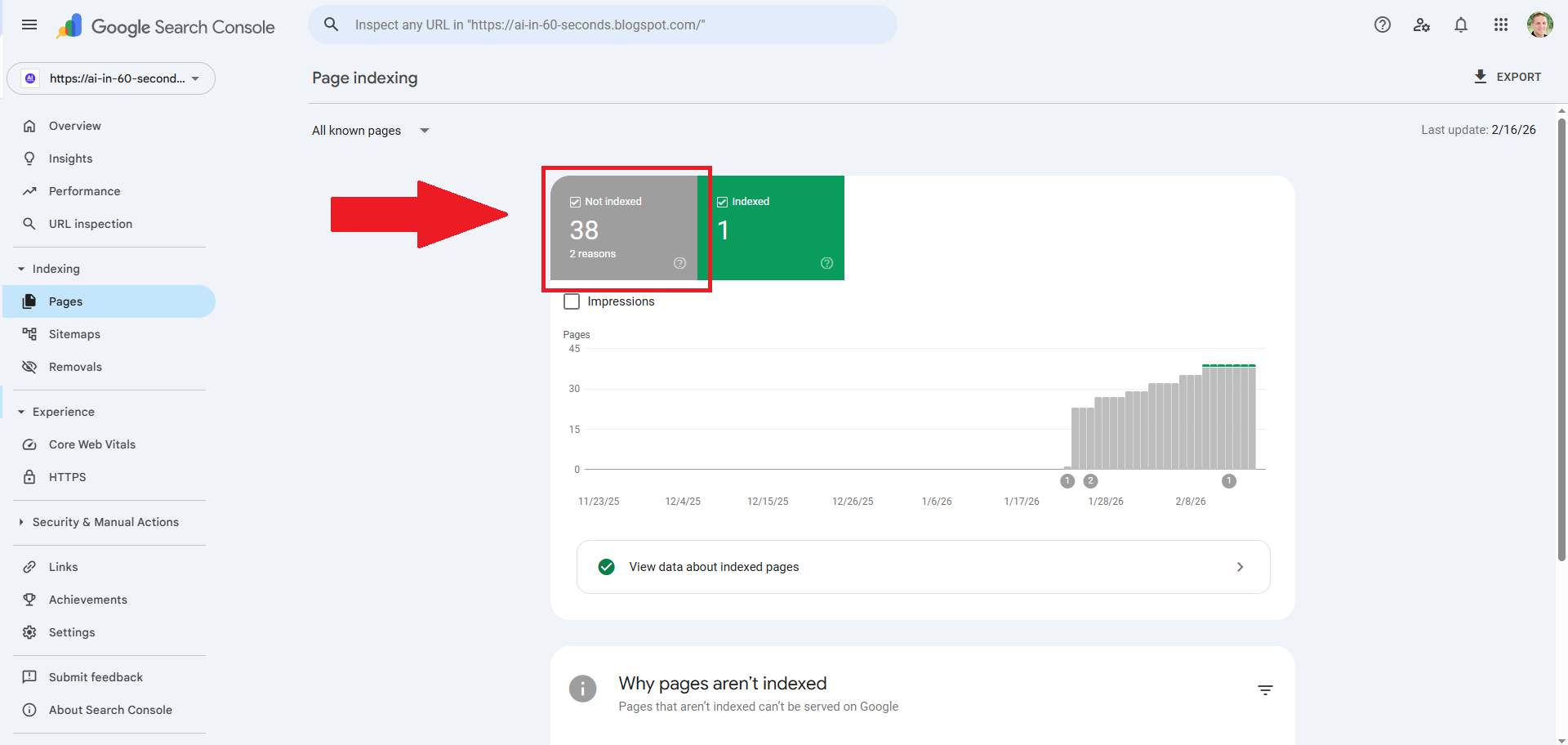The width and height of the screenshot is (1568, 745).
Task: Click the help question mark icon
Action: [x=1382, y=25]
